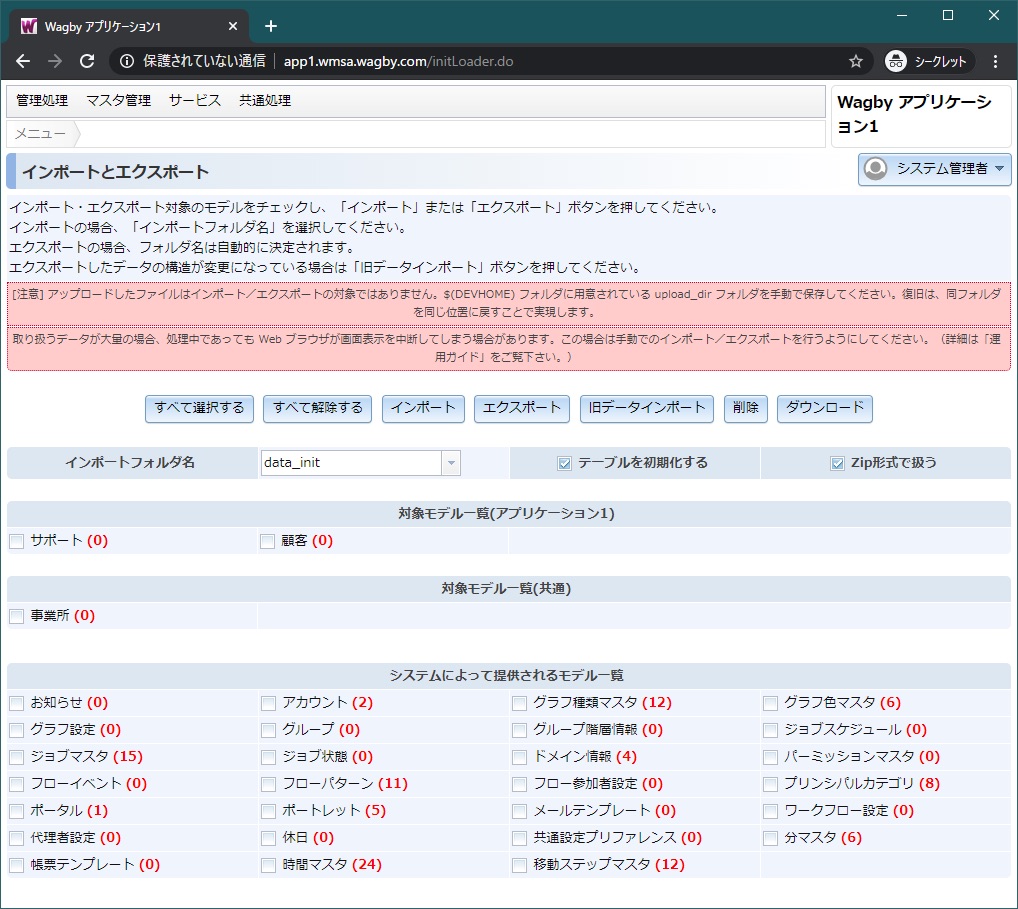Check the ポートレット checkbox
Image resolution: width=1018 pixels, height=909 pixels.
[x=268, y=812]
